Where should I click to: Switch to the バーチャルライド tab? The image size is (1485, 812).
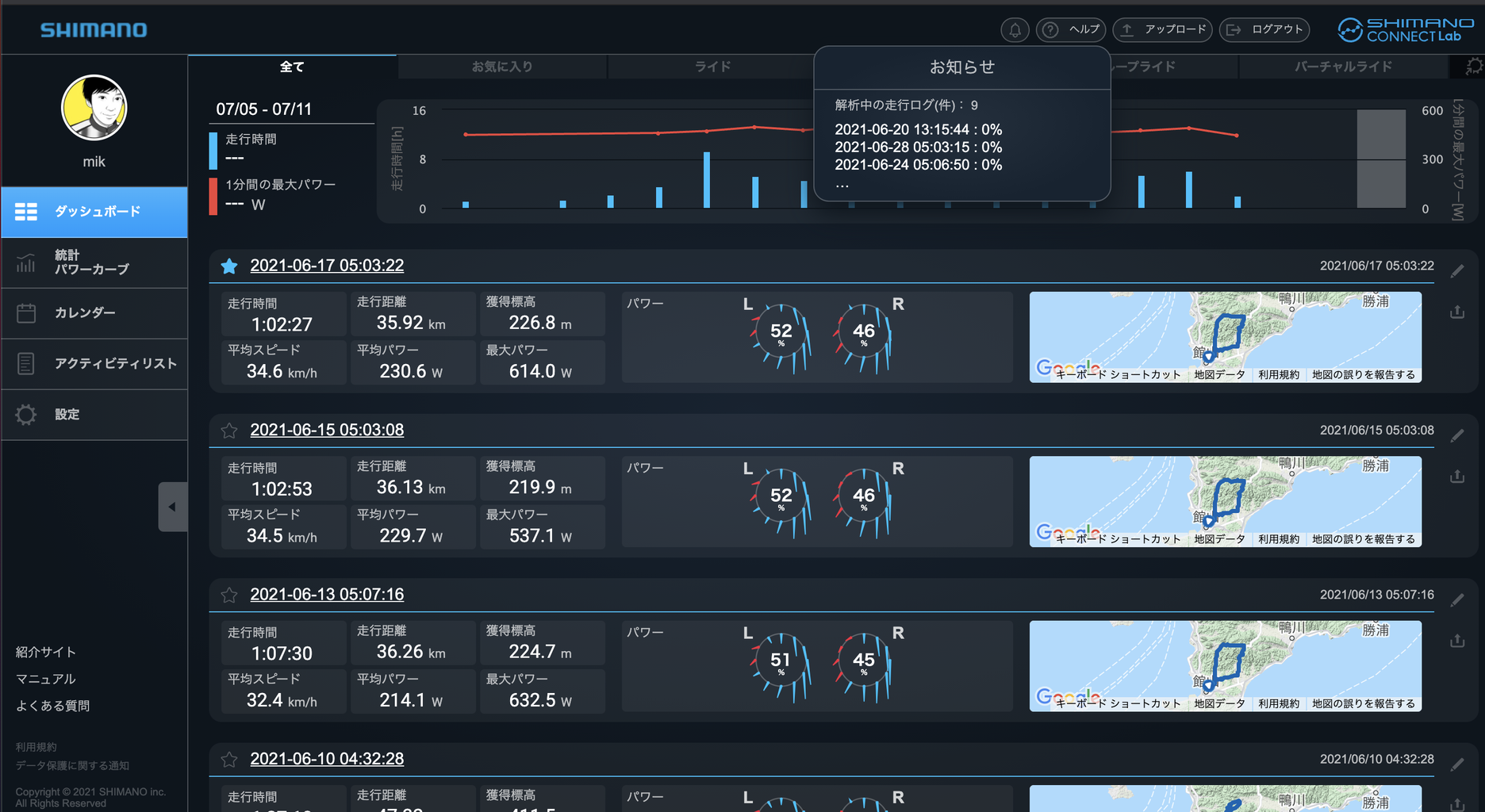point(1343,67)
